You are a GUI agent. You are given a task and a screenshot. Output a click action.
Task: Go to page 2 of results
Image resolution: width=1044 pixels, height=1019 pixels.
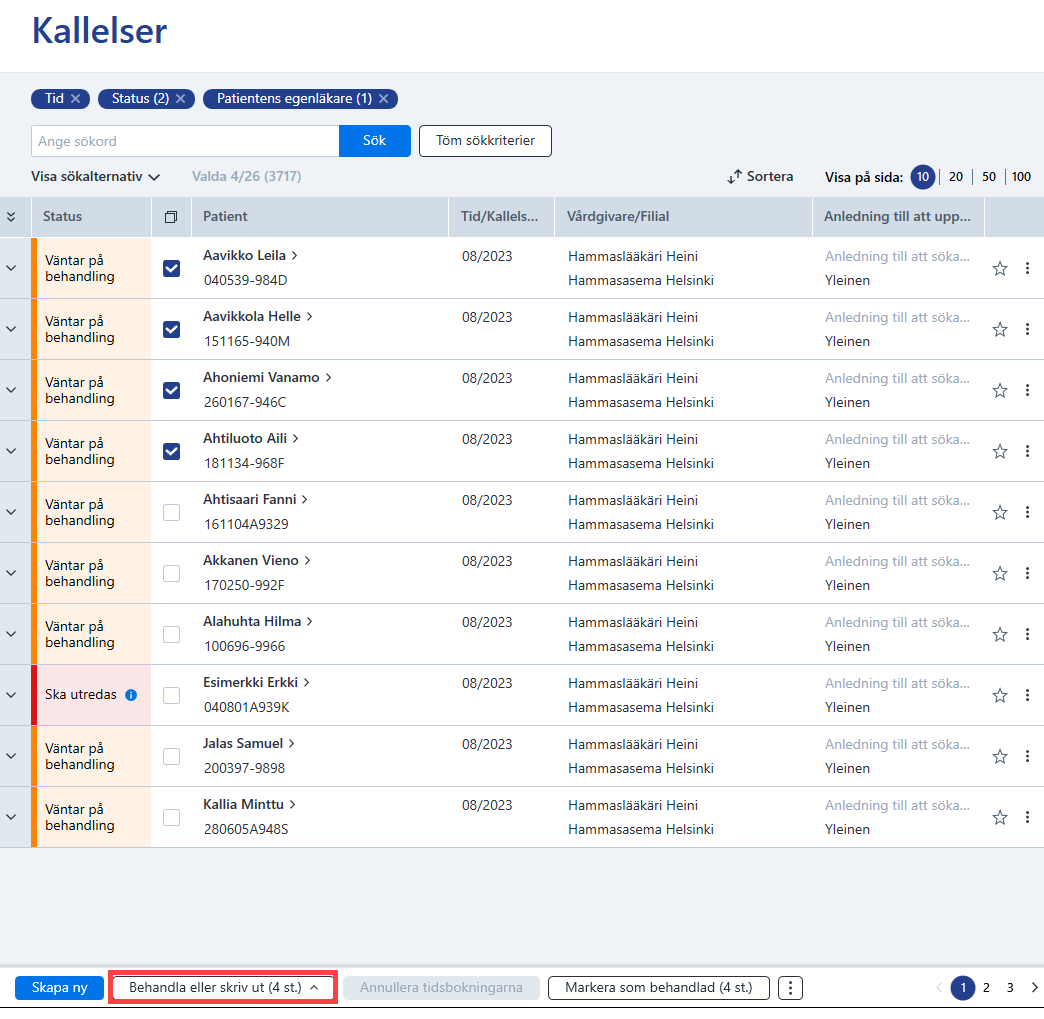tap(986, 988)
